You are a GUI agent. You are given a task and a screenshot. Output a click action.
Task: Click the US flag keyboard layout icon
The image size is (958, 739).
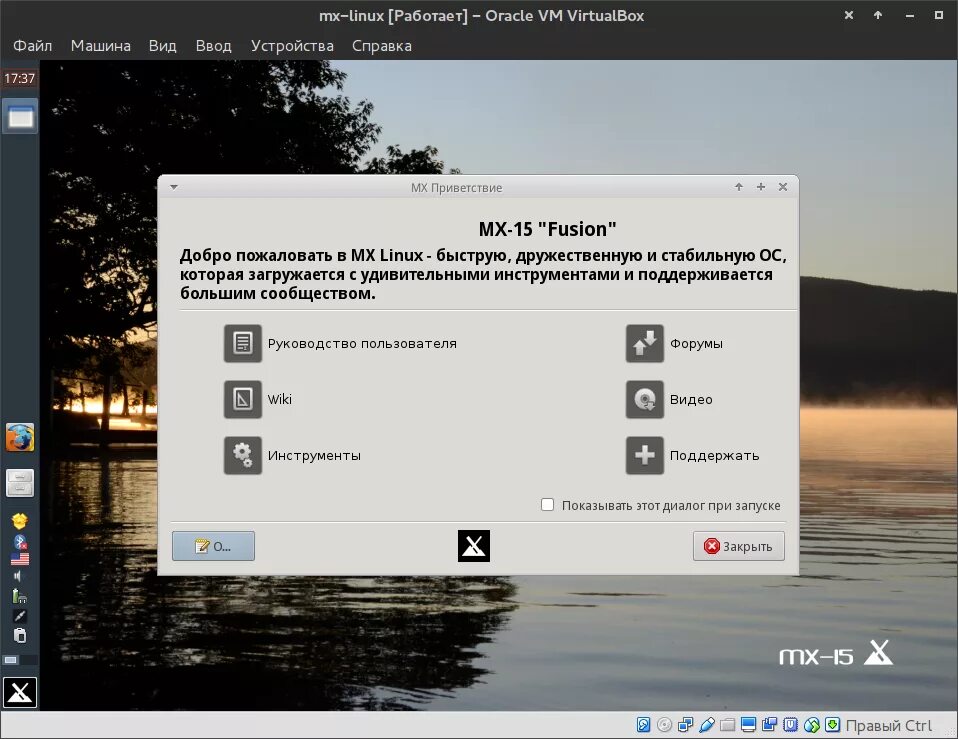click(x=20, y=558)
